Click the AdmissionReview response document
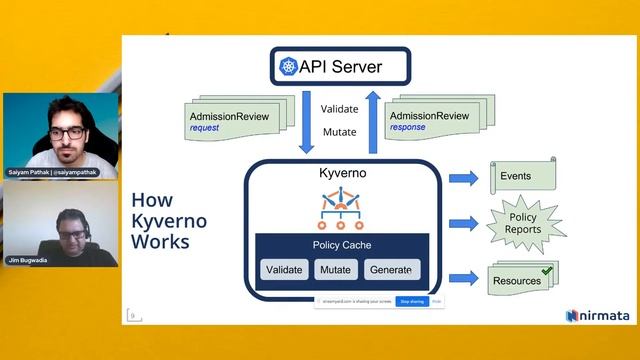 click(x=440, y=118)
